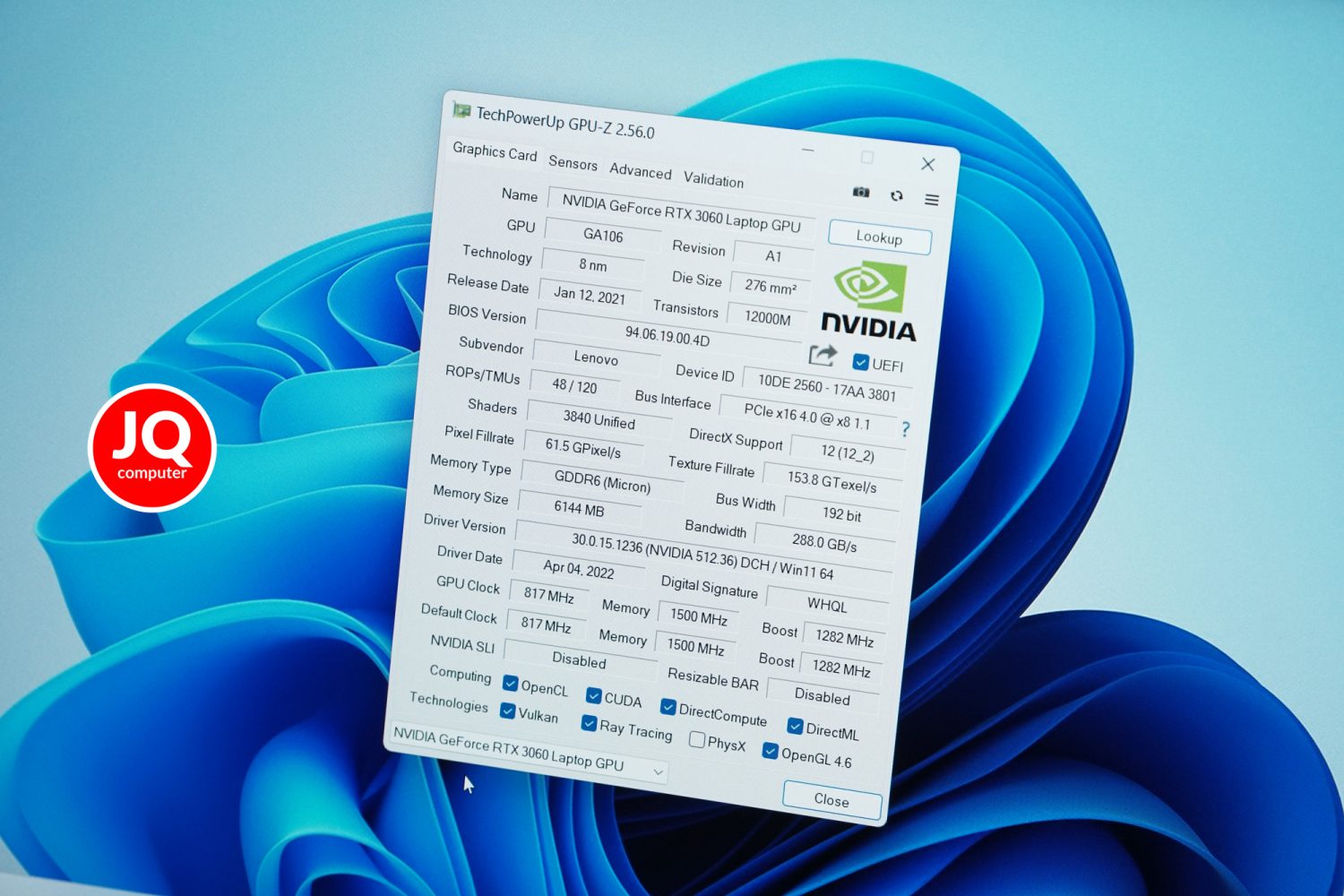The image size is (1344, 896).
Task: Click the GPU Clock row Memory 1500 MHz
Action: click(699, 616)
